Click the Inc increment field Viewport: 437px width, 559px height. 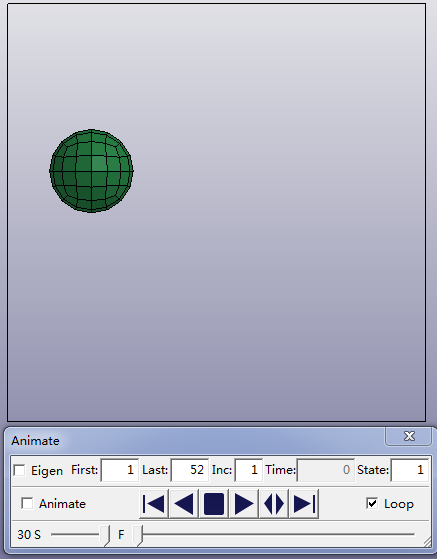(248, 470)
